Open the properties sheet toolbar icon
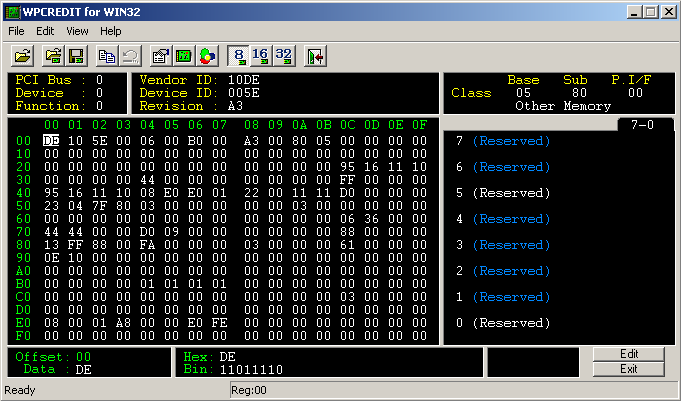 [x=161, y=56]
